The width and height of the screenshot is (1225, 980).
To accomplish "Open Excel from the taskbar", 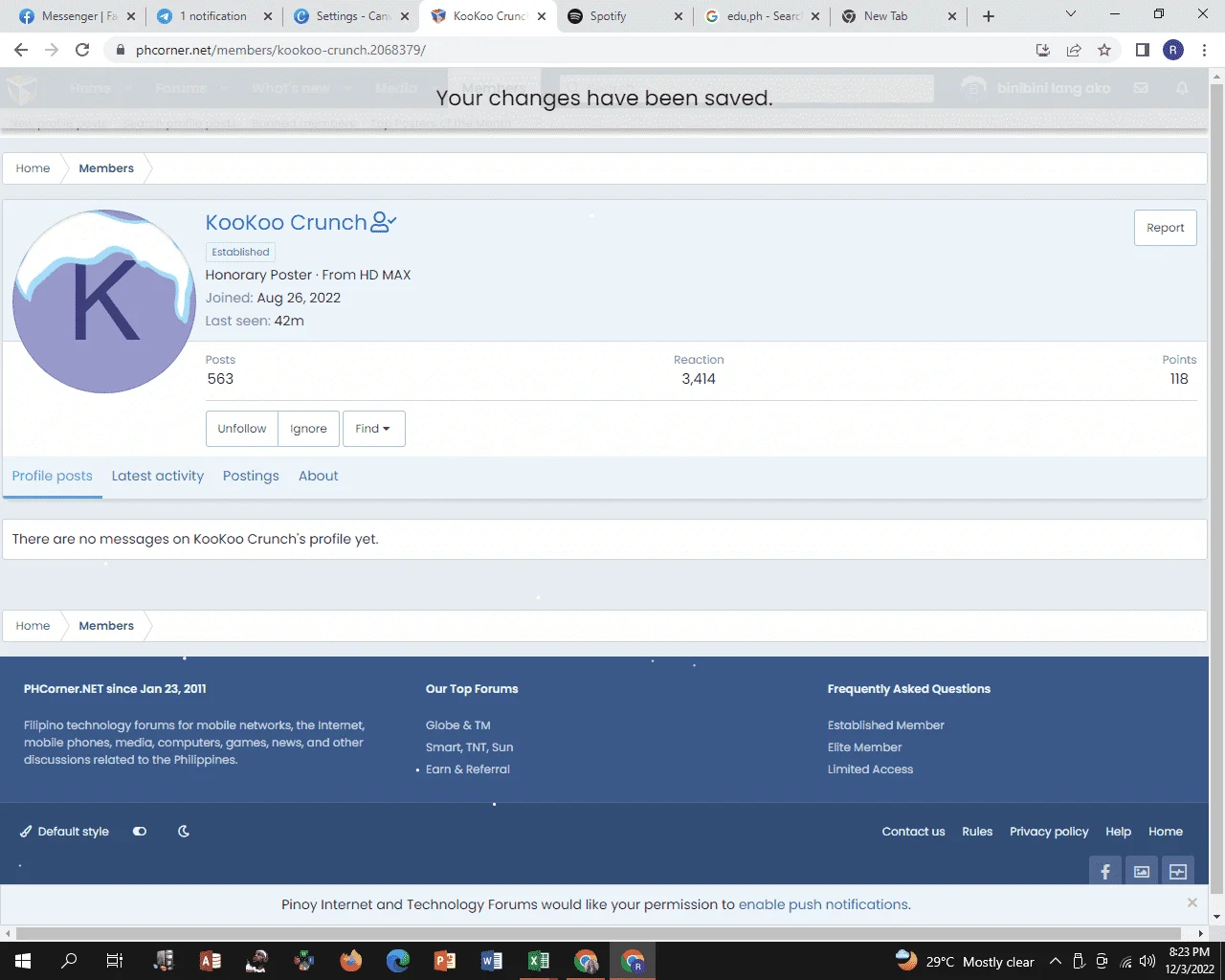I will point(539,961).
